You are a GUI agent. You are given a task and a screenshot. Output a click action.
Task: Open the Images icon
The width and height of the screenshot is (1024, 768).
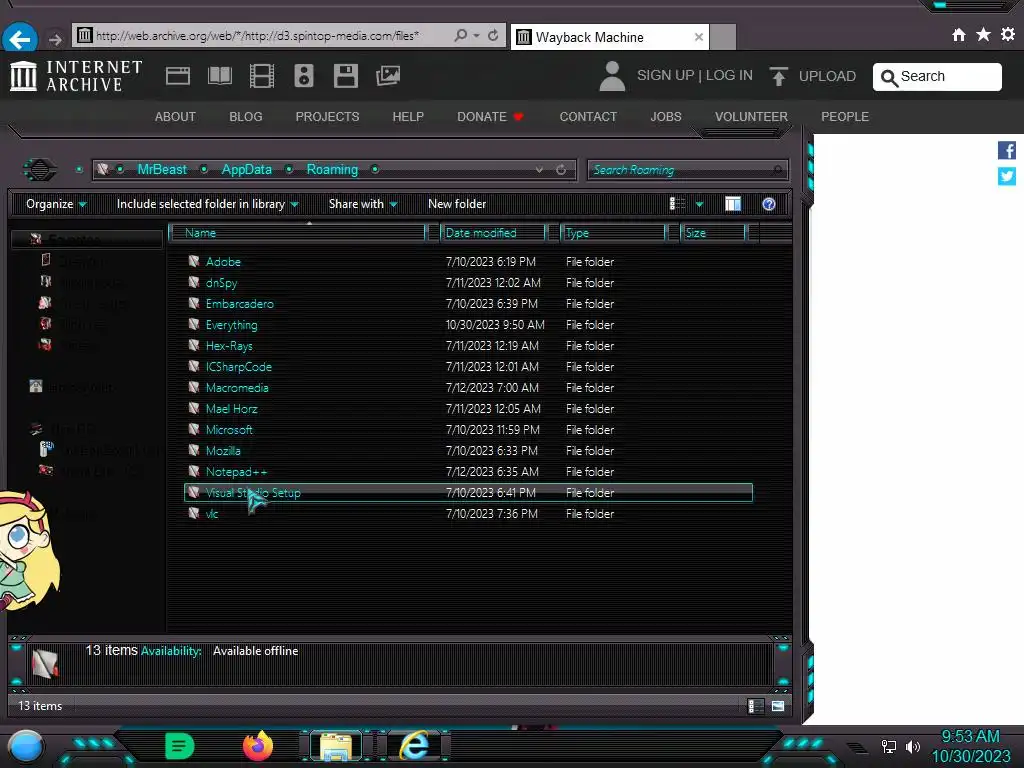point(388,76)
